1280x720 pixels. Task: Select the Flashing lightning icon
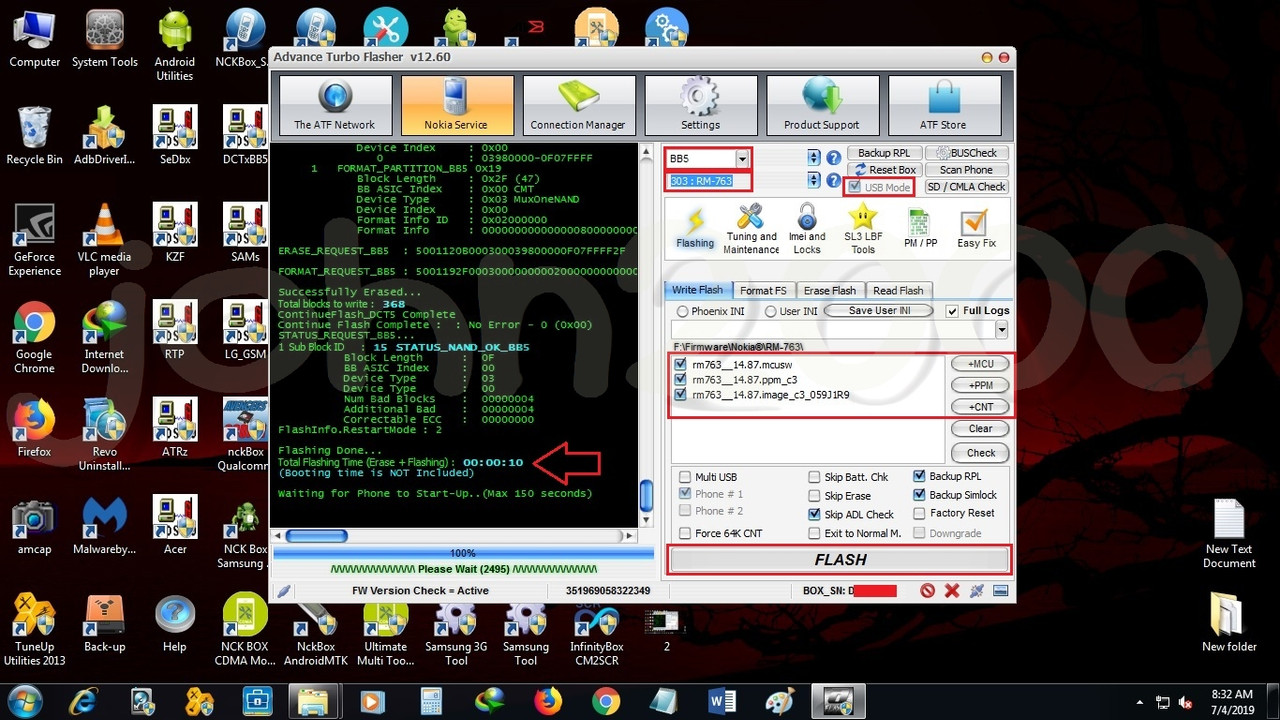tap(695, 229)
